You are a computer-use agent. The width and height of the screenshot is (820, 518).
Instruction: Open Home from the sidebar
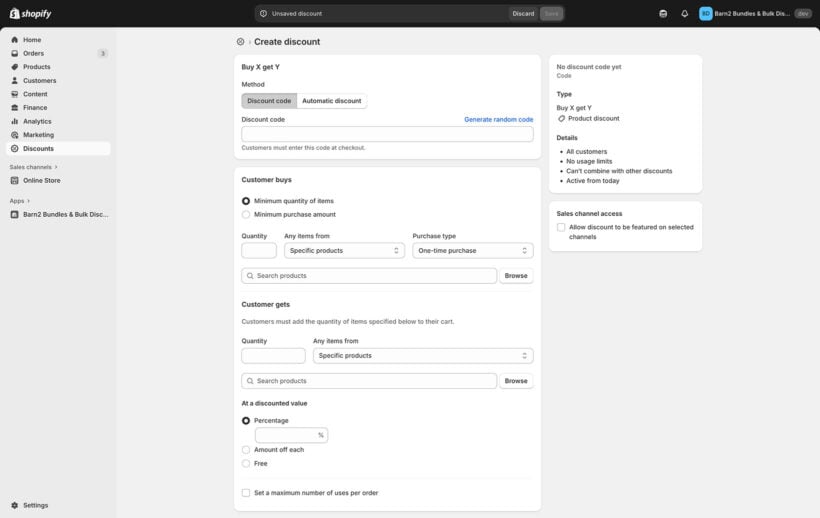tap(32, 40)
